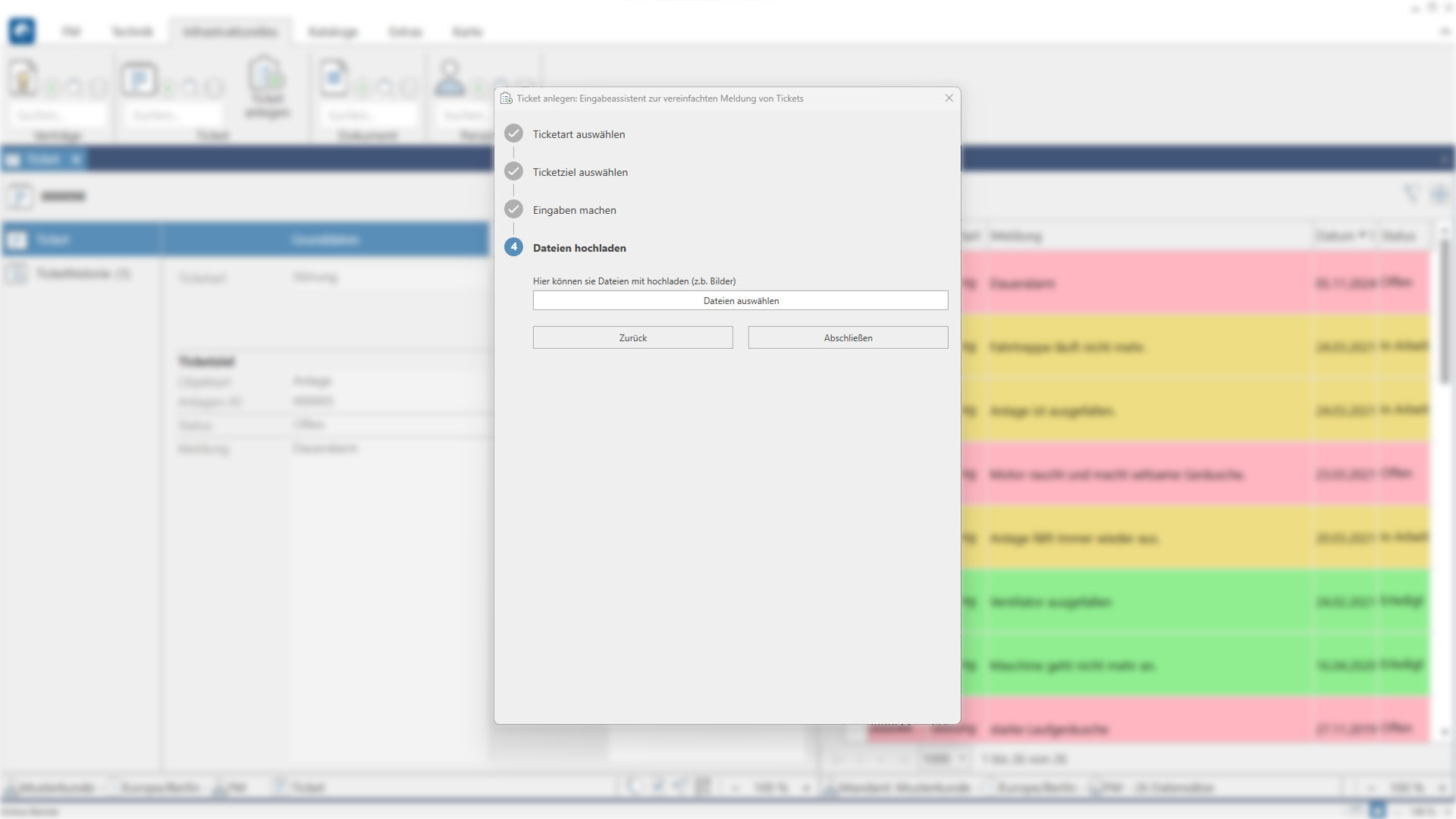Click the step 1 checkmark for Ticketart auswählen

[513, 133]
